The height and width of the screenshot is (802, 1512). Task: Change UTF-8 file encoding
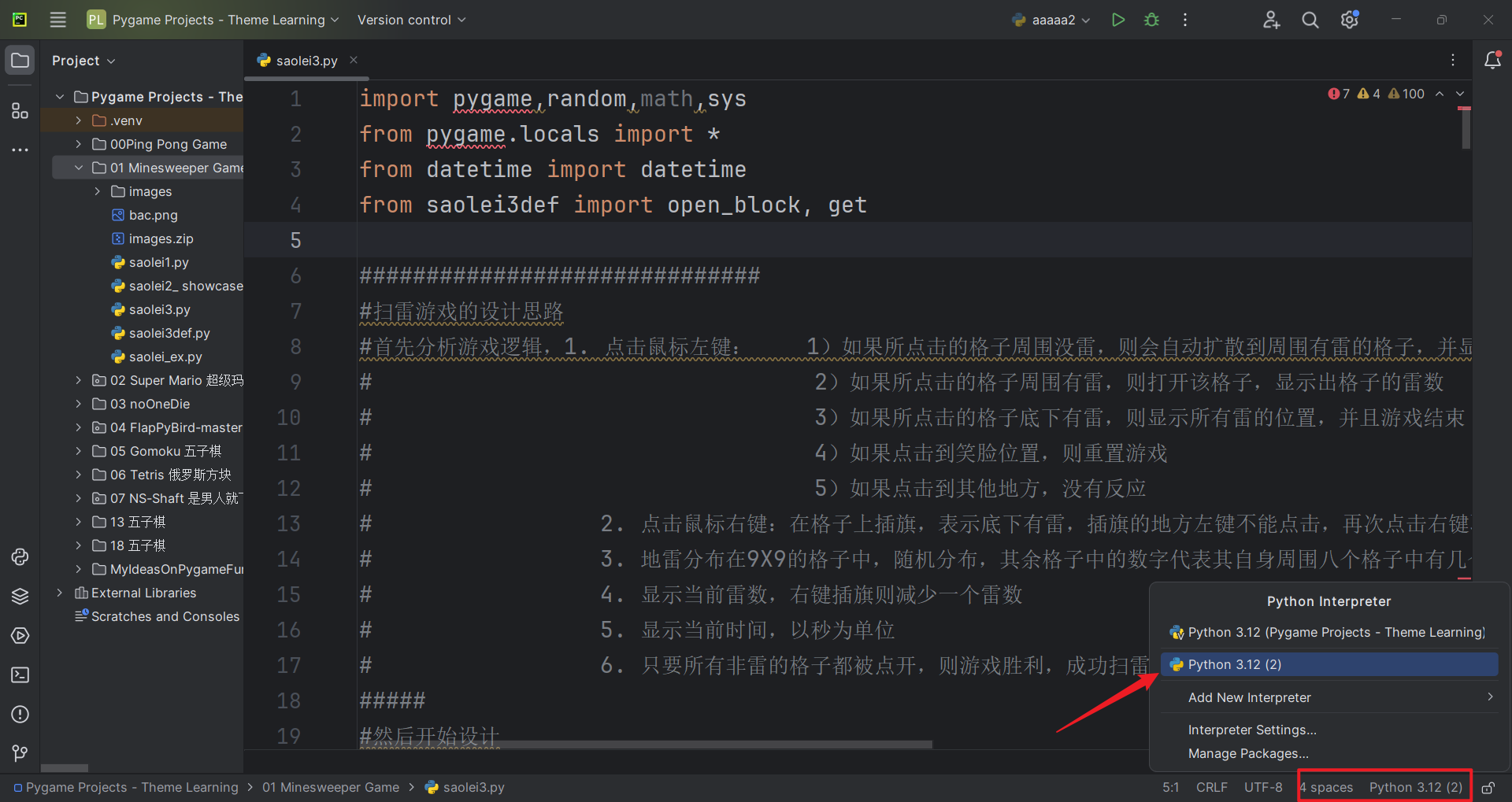pyautogui.click(x=1263, y=787)
